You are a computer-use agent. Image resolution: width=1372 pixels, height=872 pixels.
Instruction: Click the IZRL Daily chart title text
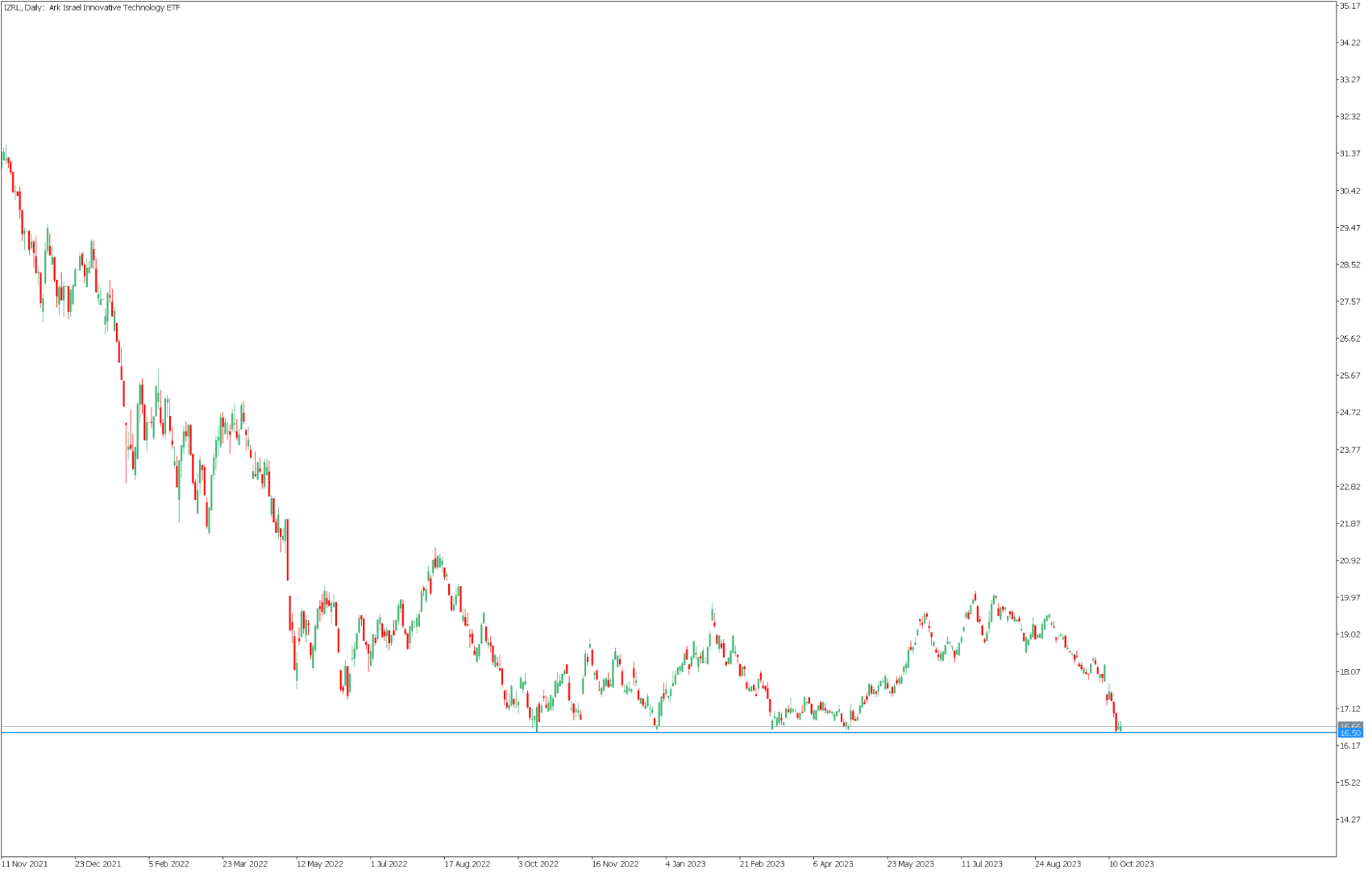[92, 8]
